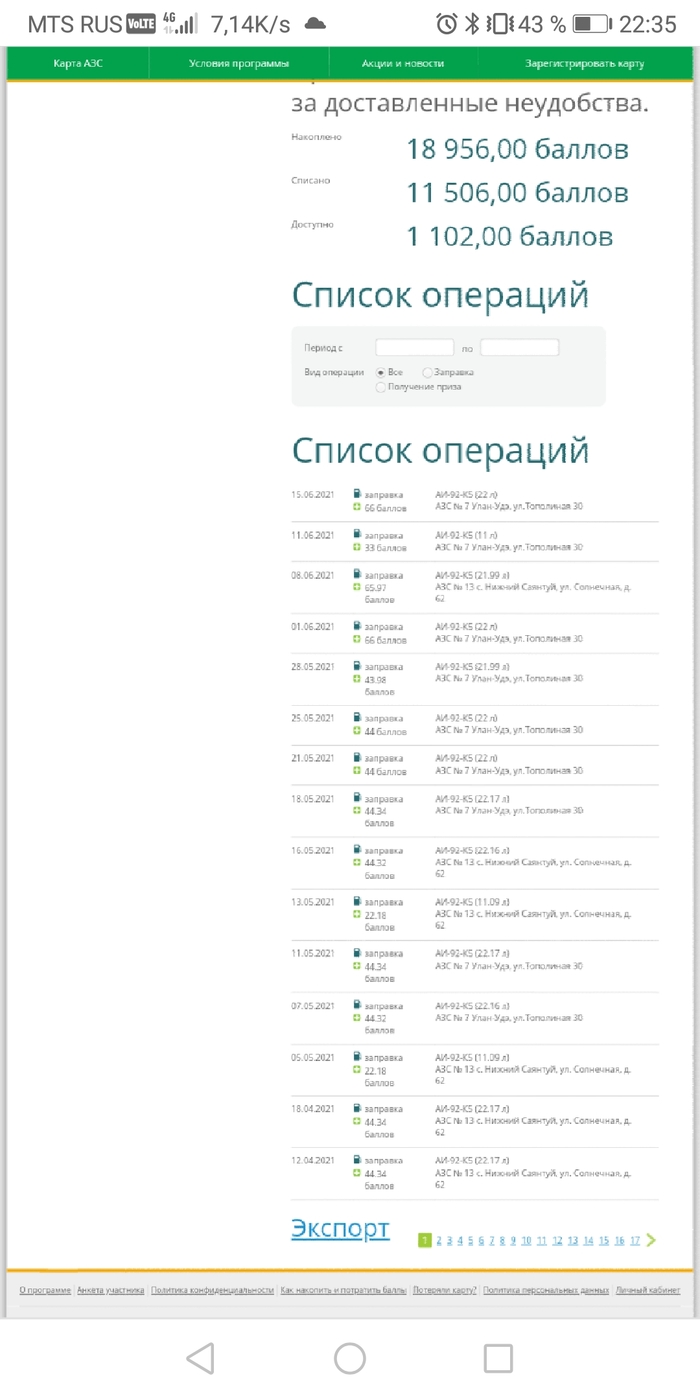Go to page 17 of operations list
The height and width of the screenshot is (1400, 700).
[x=635, y=1241]
